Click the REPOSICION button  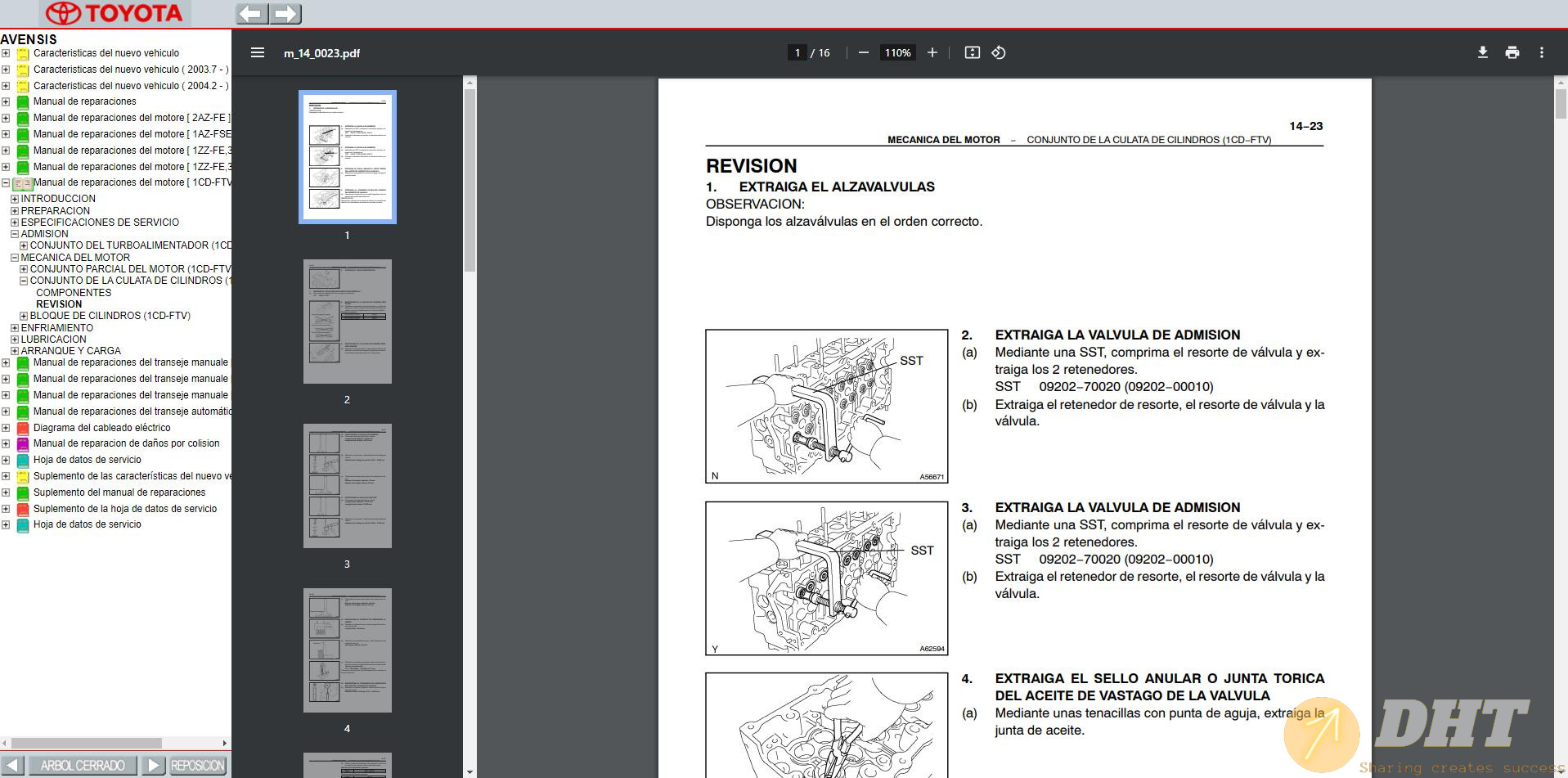click(197, 766)
